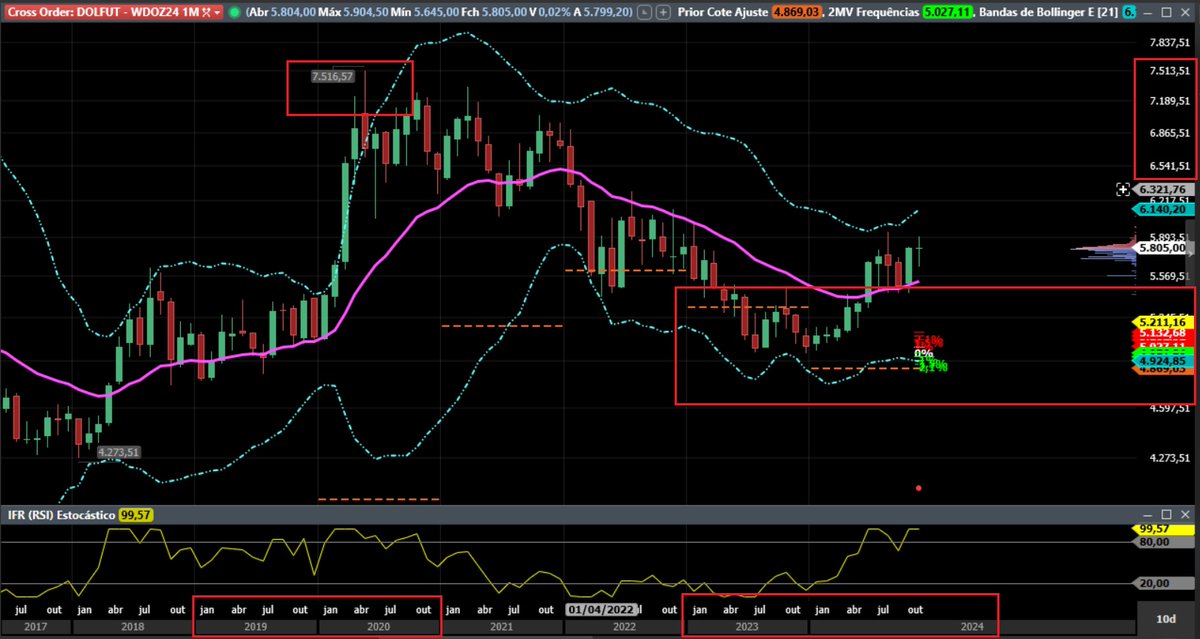Select the Prior Cote Ajuste indicator label
The image size is (1200, 639).
pos(723,12)
